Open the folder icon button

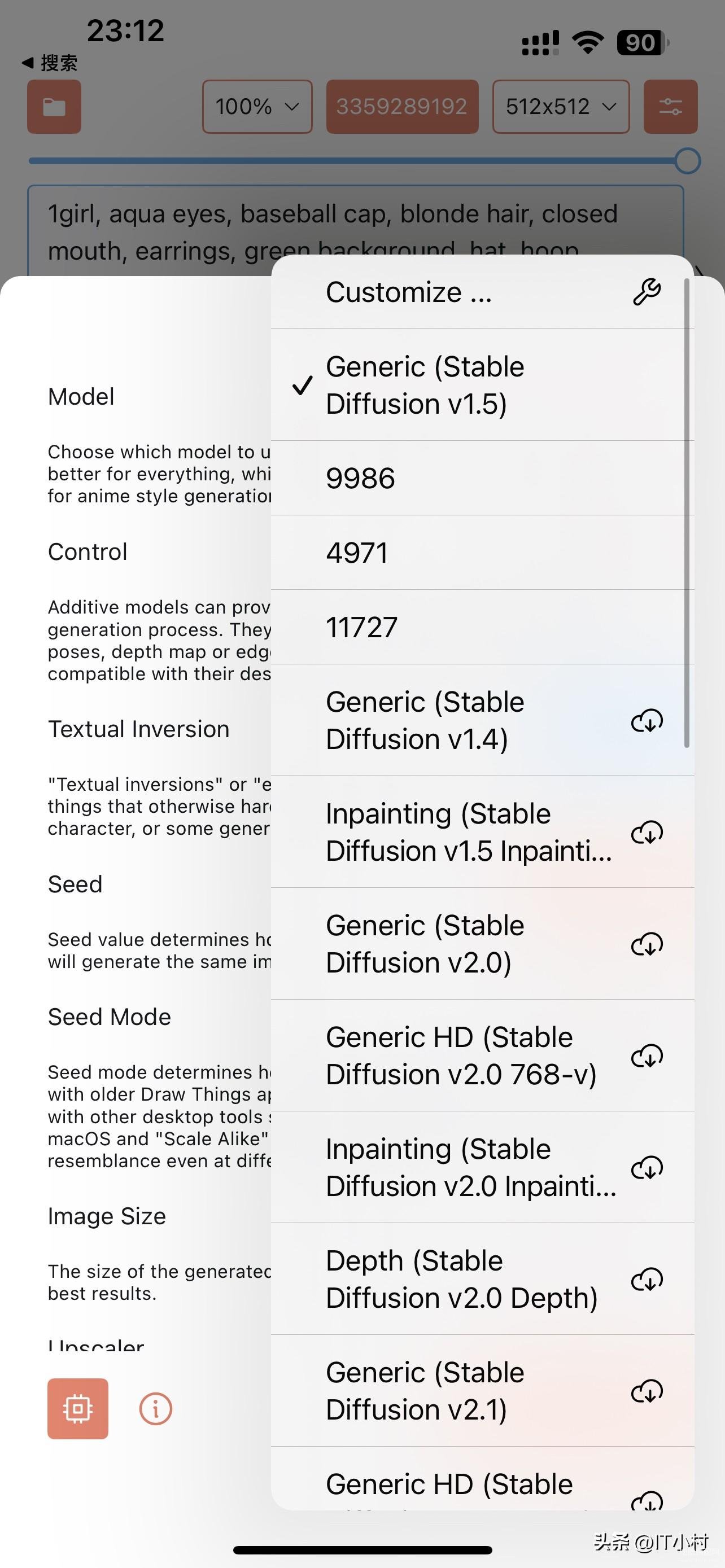pyautogui.click(x=54, y=107)
